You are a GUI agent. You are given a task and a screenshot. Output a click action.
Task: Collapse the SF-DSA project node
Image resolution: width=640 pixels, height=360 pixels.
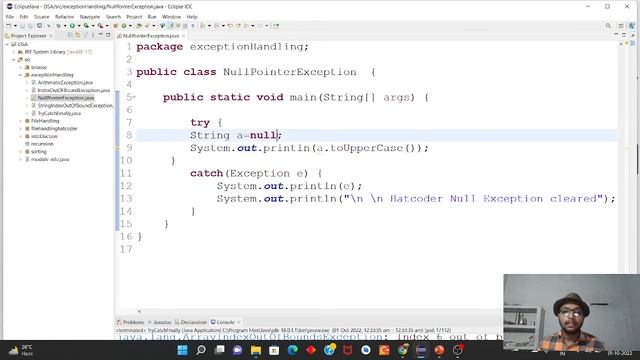(x=7, y=44)
